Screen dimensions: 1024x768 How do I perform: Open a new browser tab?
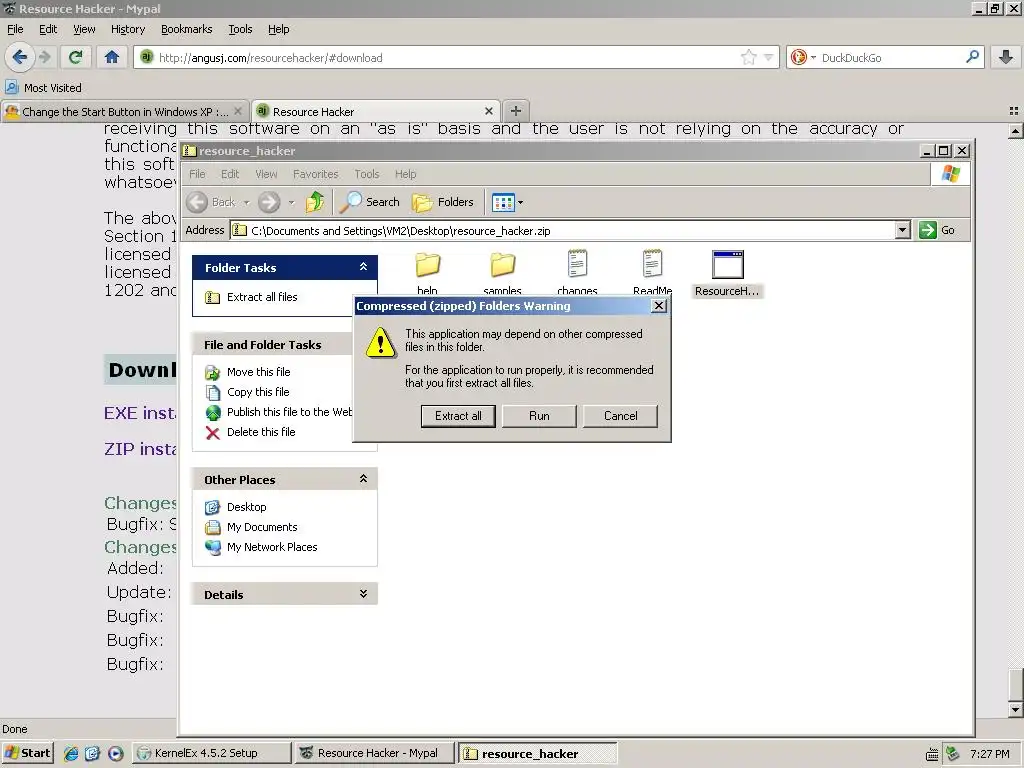[515, 111]
